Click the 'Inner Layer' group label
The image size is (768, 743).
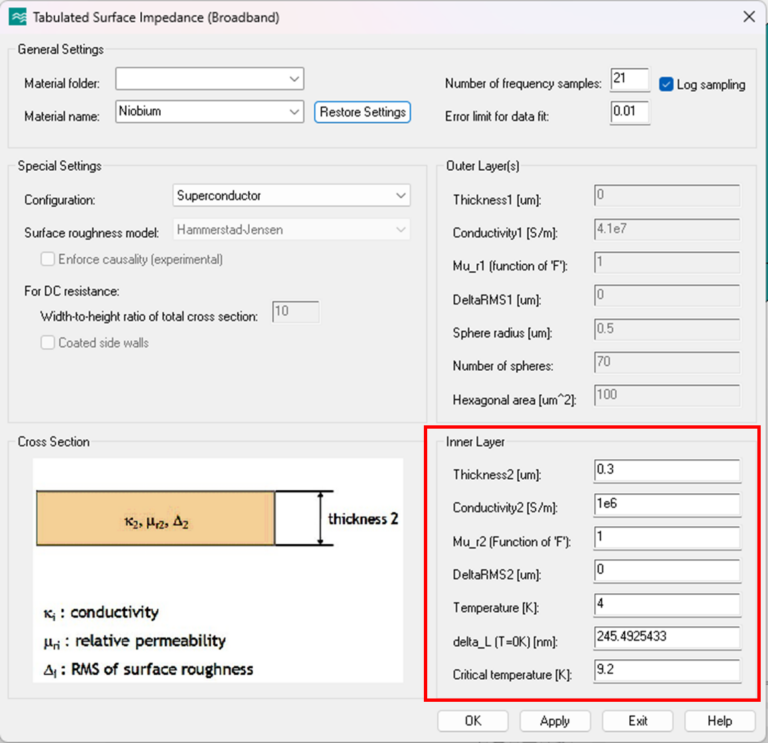tap(475, 442)
